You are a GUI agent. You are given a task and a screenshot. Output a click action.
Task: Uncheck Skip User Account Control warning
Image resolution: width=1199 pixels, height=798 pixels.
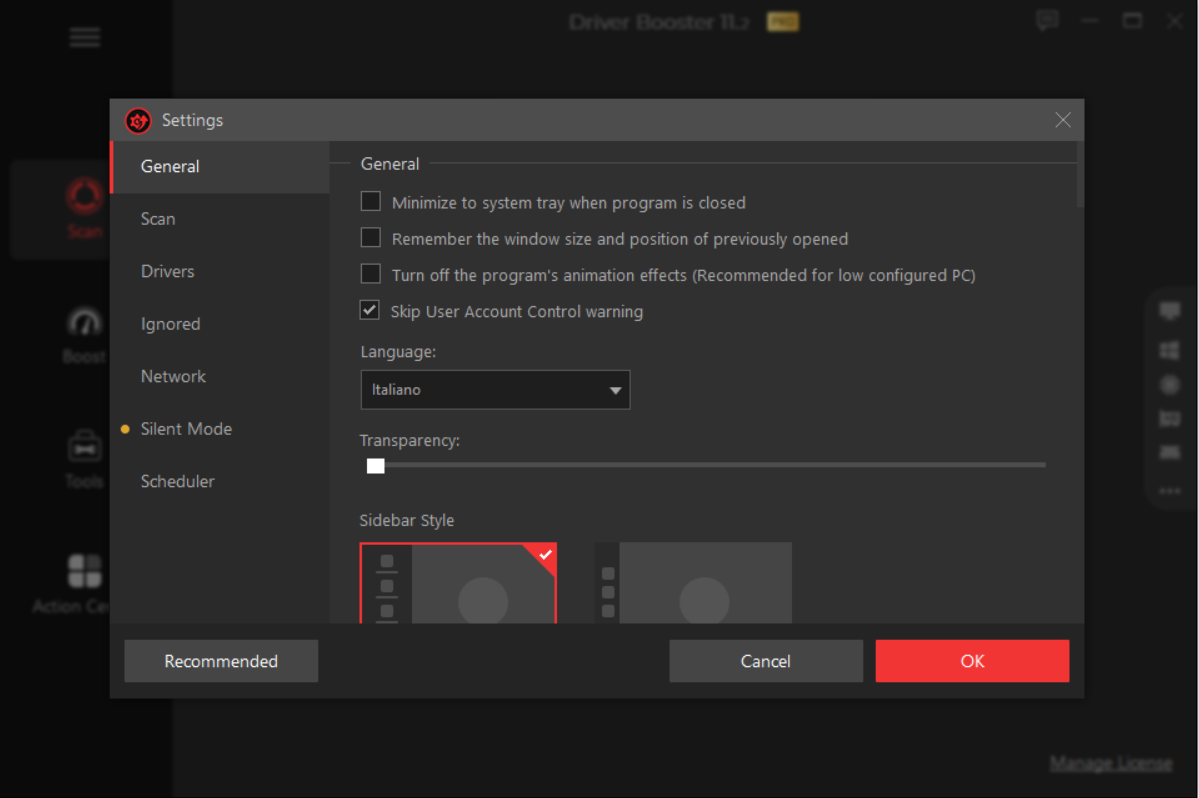click(x=370, y=310)
